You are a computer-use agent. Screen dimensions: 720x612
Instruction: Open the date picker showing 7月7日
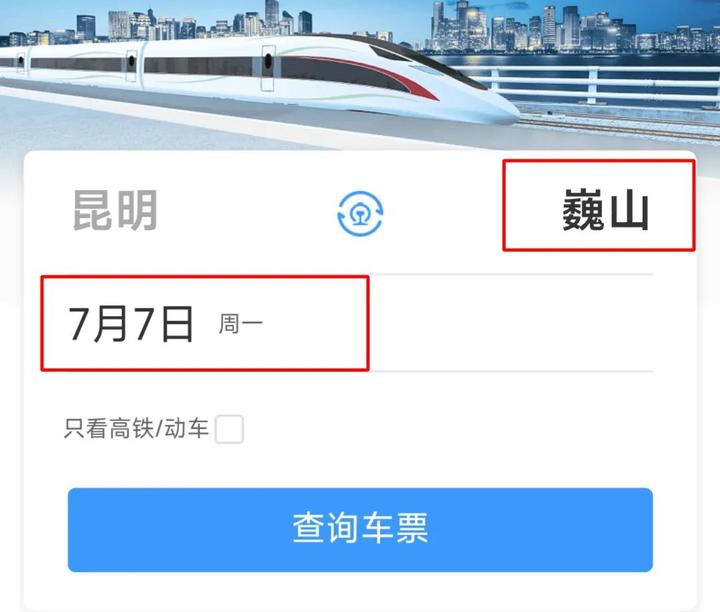point(205,323)
